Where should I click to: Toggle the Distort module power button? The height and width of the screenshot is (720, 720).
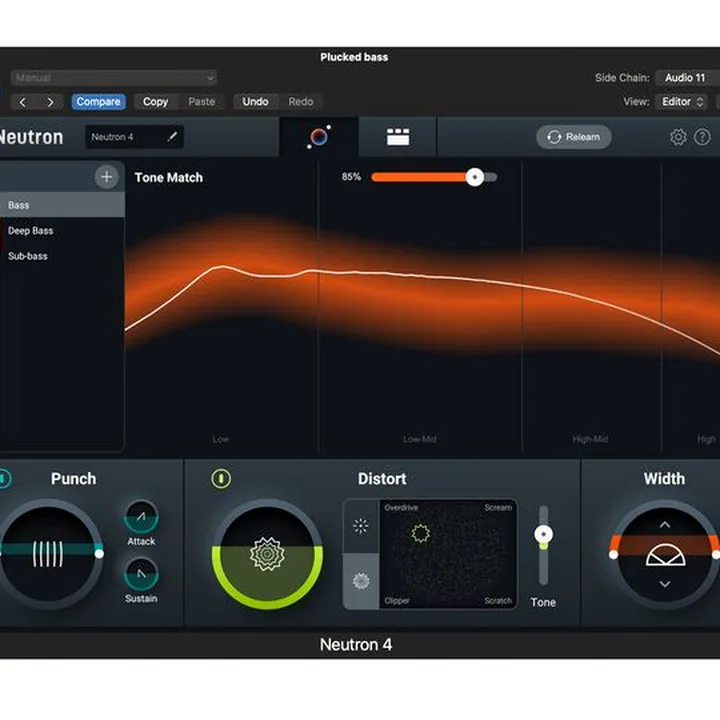(221, 478)
